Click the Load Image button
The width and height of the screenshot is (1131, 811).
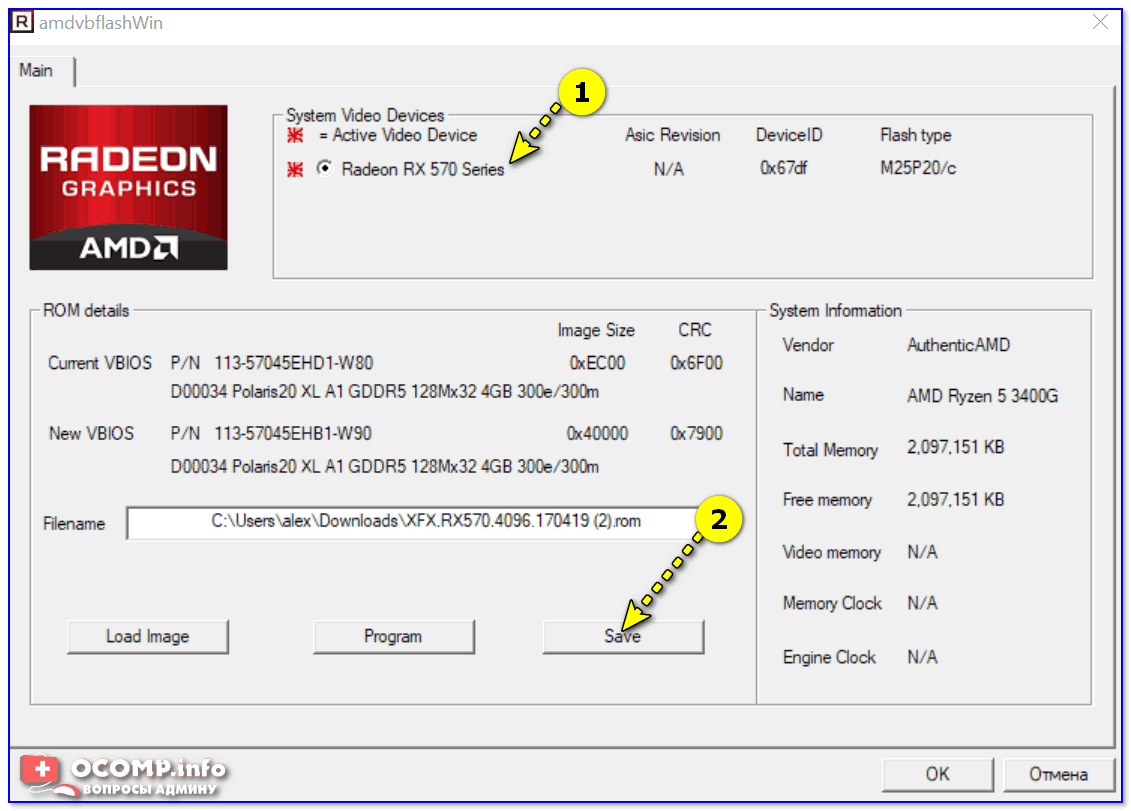click(148, 636)
